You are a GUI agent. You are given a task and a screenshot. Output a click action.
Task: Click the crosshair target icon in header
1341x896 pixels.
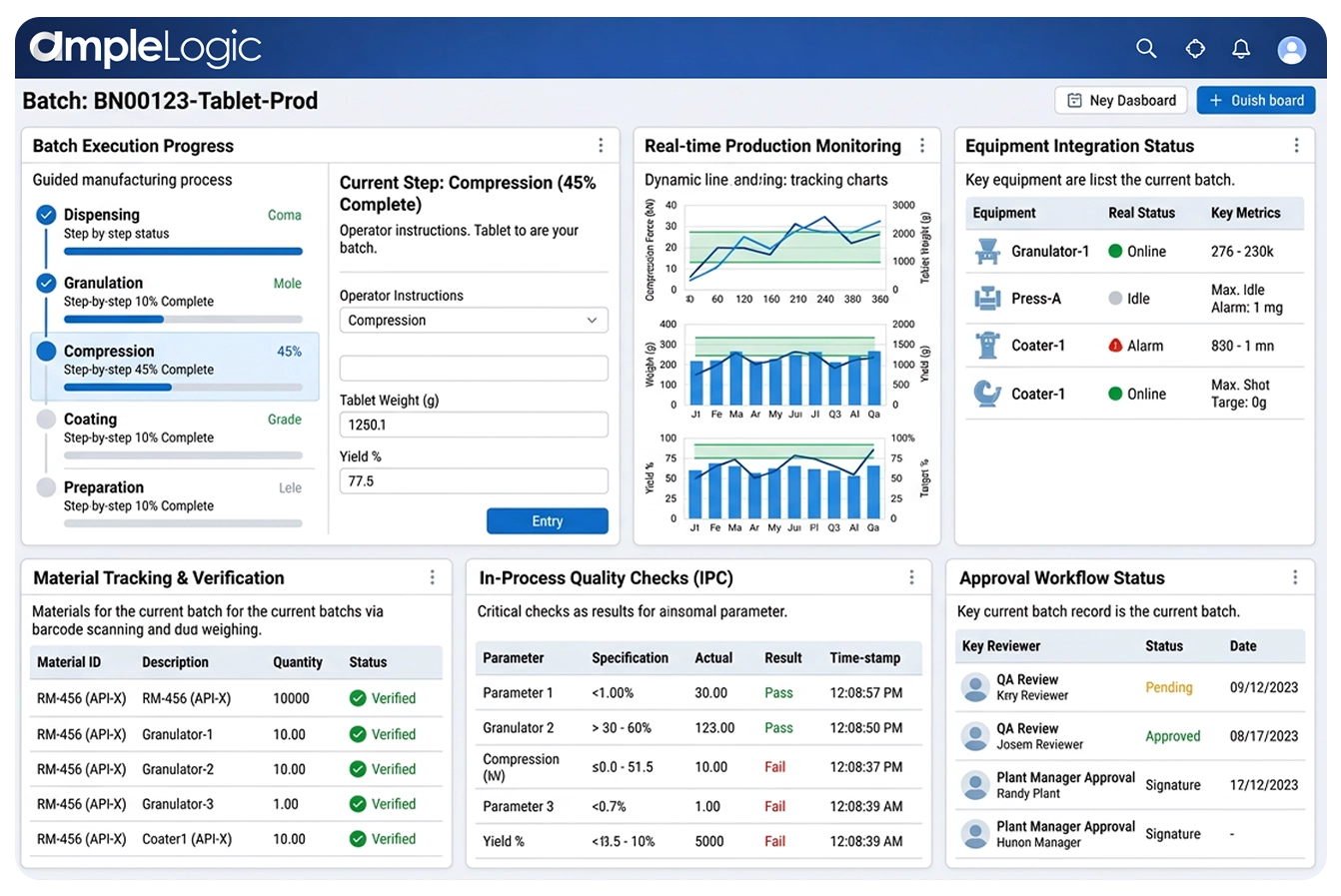(x=1195, y=48)
